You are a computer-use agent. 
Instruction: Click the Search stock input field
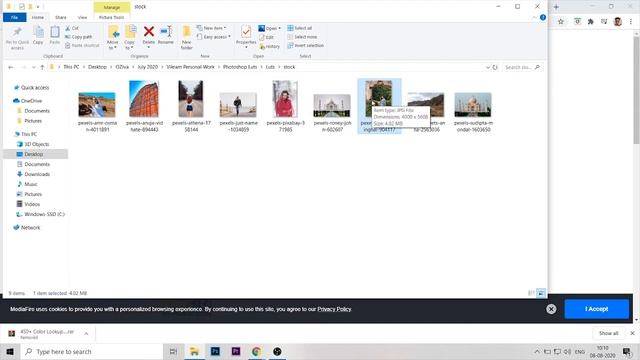pyautogui.click(x=522, y=67)
